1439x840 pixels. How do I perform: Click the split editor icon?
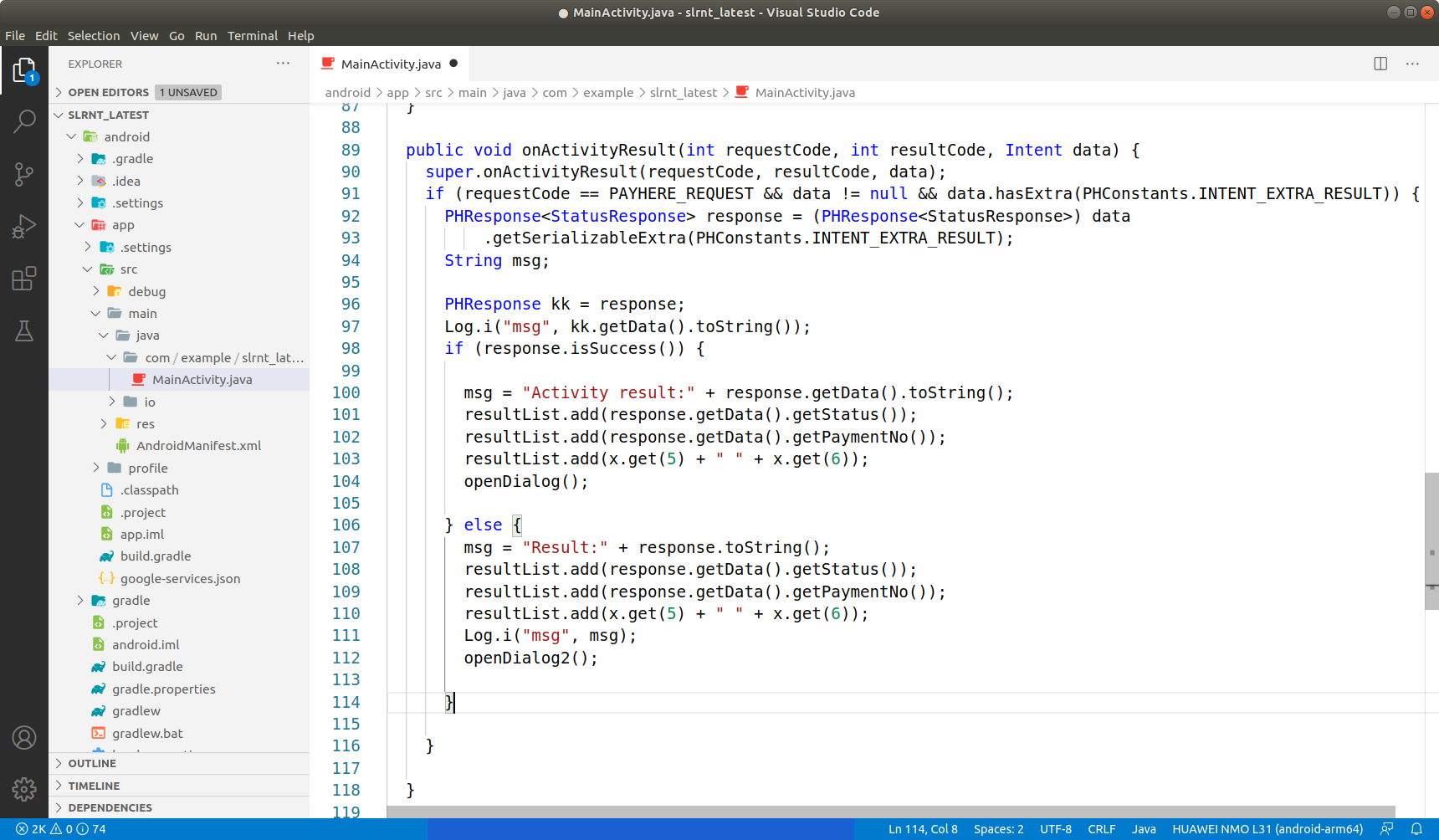point(1379,64)
